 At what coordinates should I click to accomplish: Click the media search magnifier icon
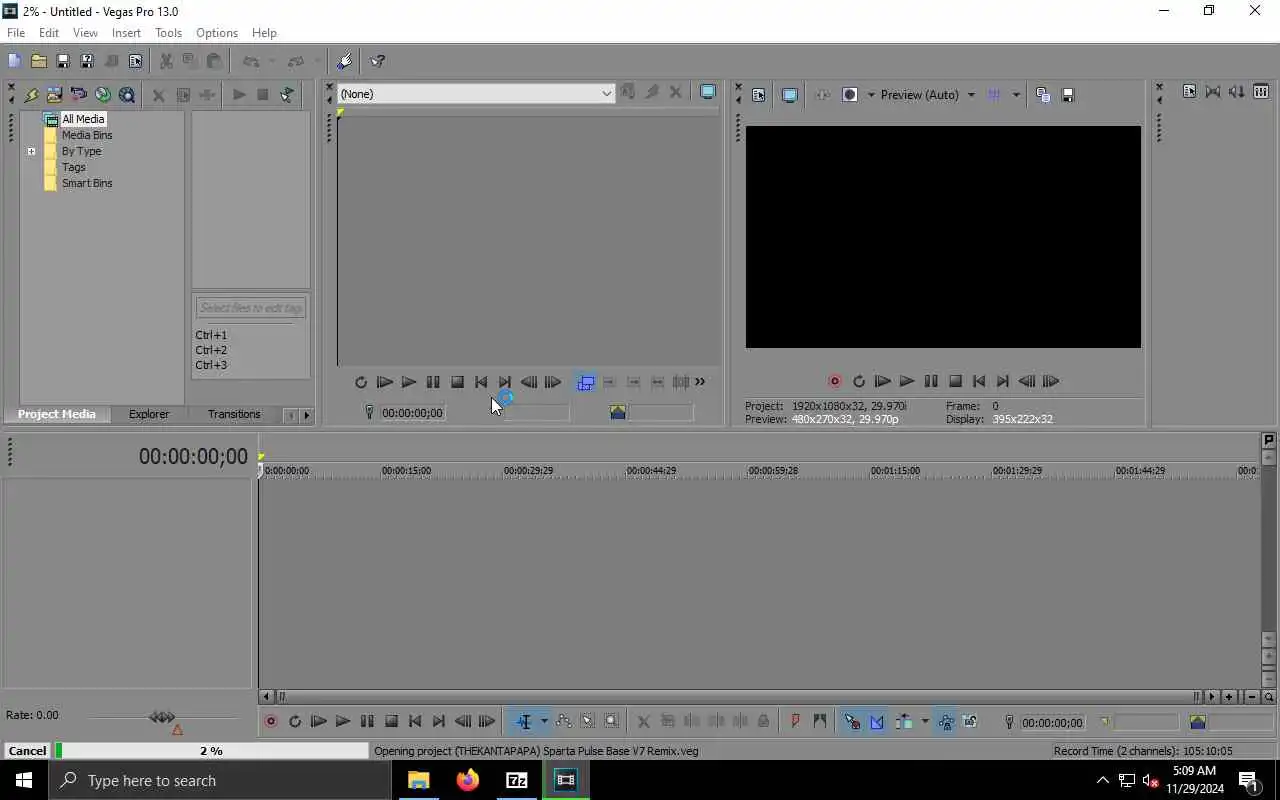click(127, 95)
